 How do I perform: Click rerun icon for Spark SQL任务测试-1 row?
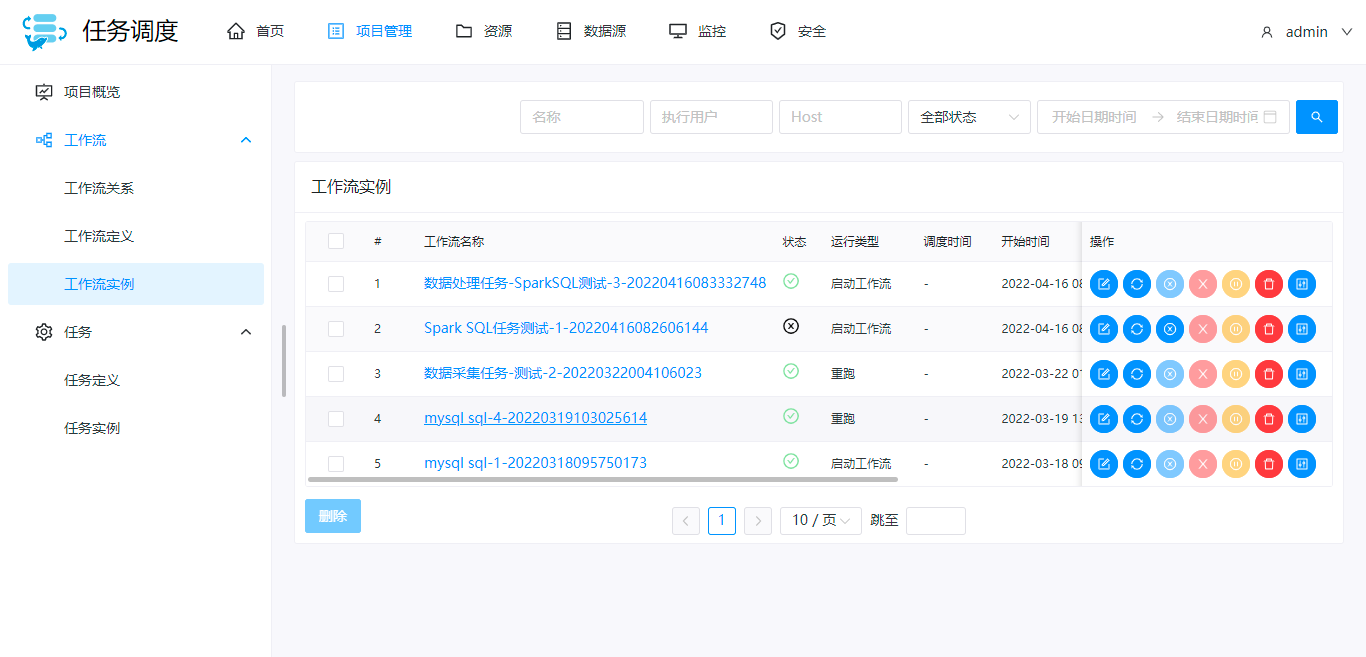[x=1136, y=329]
